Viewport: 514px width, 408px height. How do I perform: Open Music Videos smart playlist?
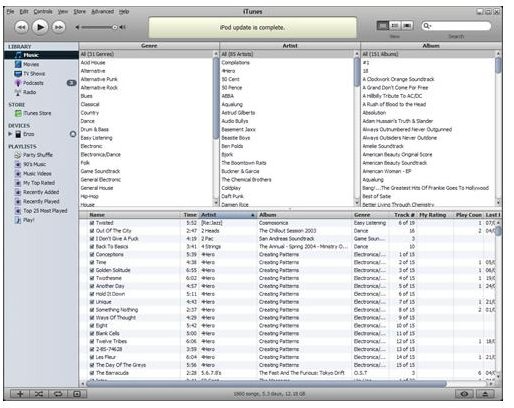tap(37, 174)
